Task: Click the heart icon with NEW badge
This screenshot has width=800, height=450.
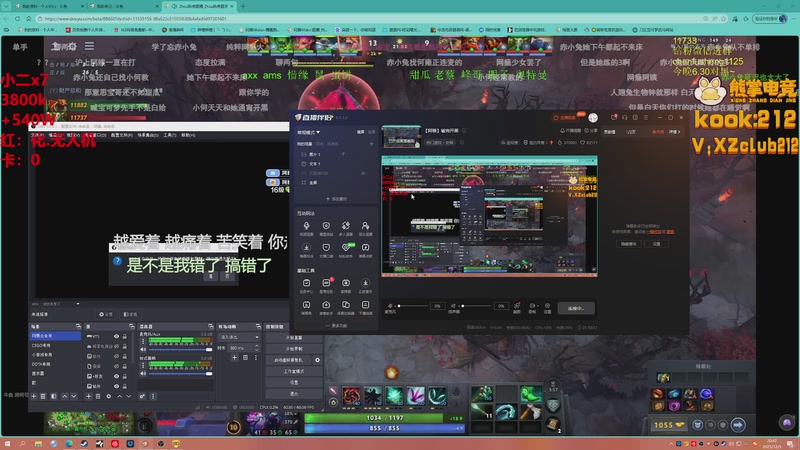Action: (x=346, y=247)
